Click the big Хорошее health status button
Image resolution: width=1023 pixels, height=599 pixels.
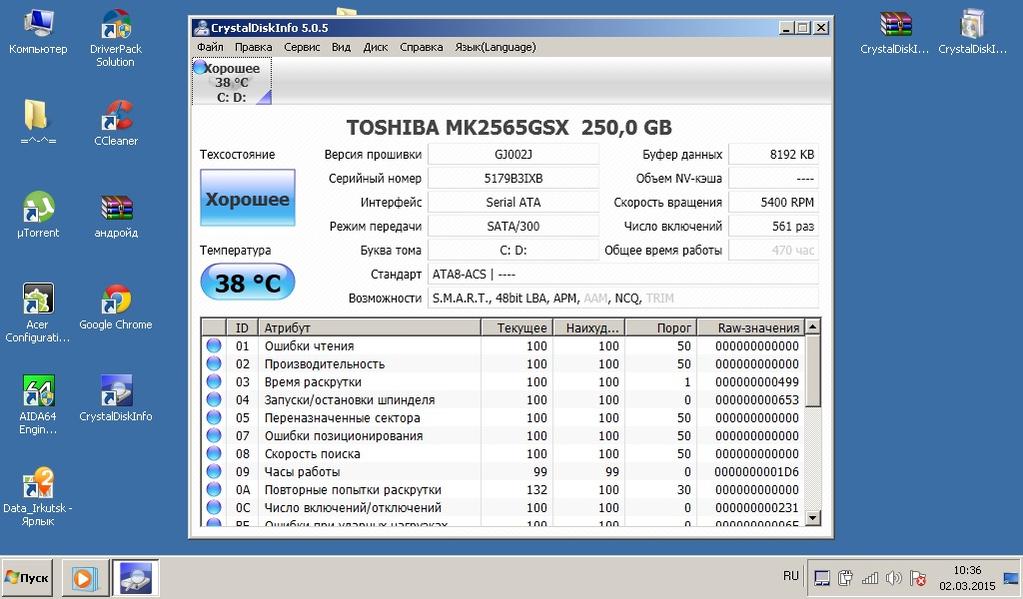[x=247, y=198]
